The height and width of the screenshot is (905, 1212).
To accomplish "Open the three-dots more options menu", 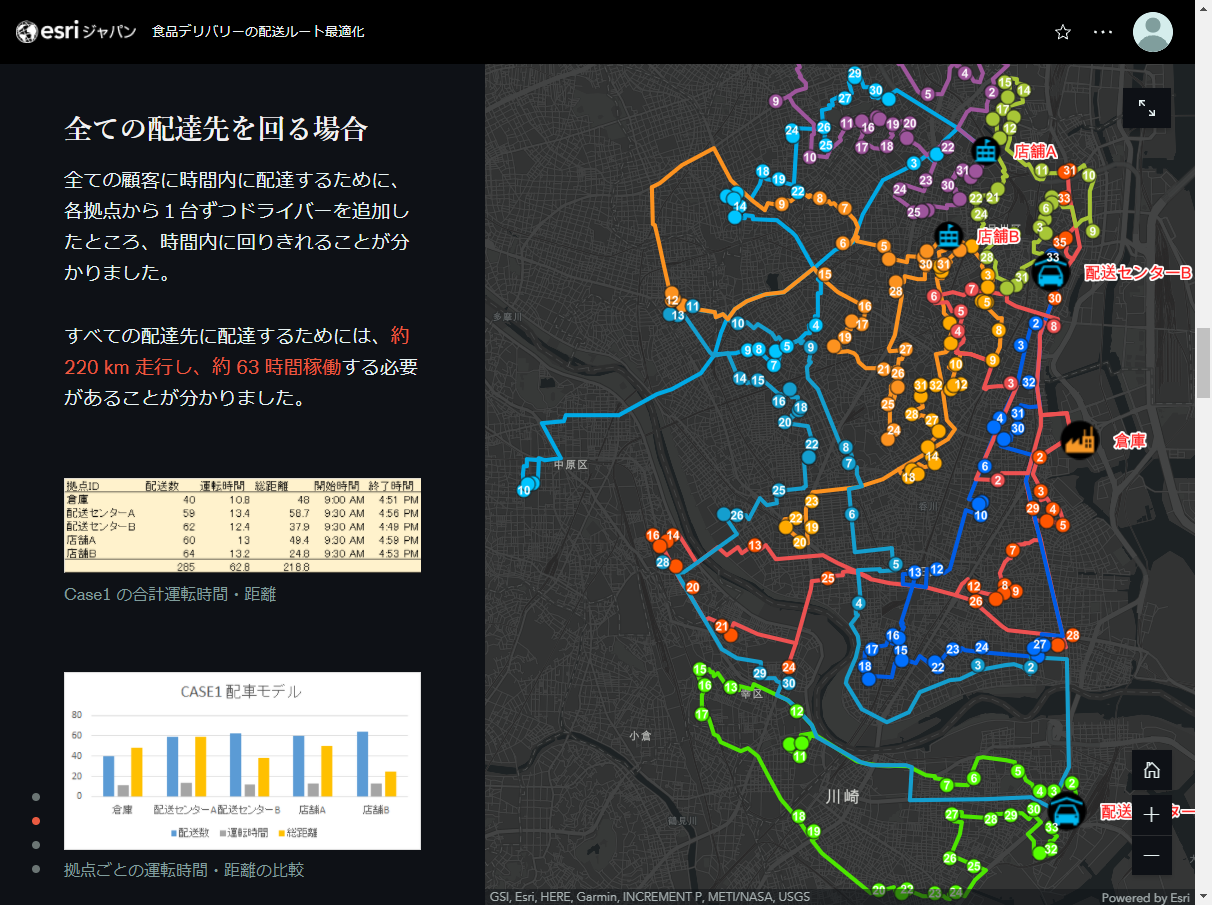I will [x=1103, y=32].
